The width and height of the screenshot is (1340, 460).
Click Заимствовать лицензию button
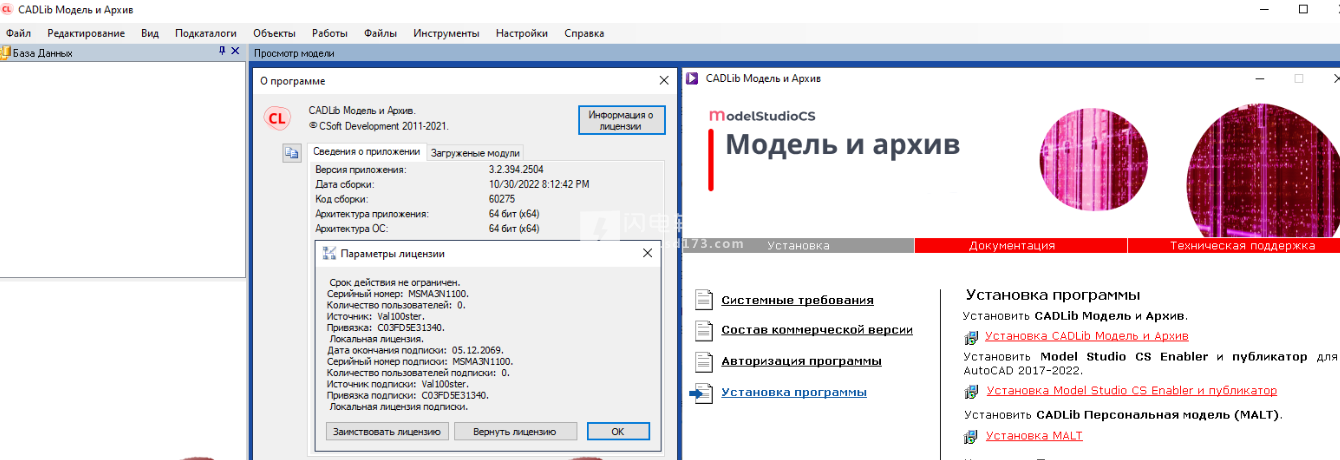coord(386,431)
